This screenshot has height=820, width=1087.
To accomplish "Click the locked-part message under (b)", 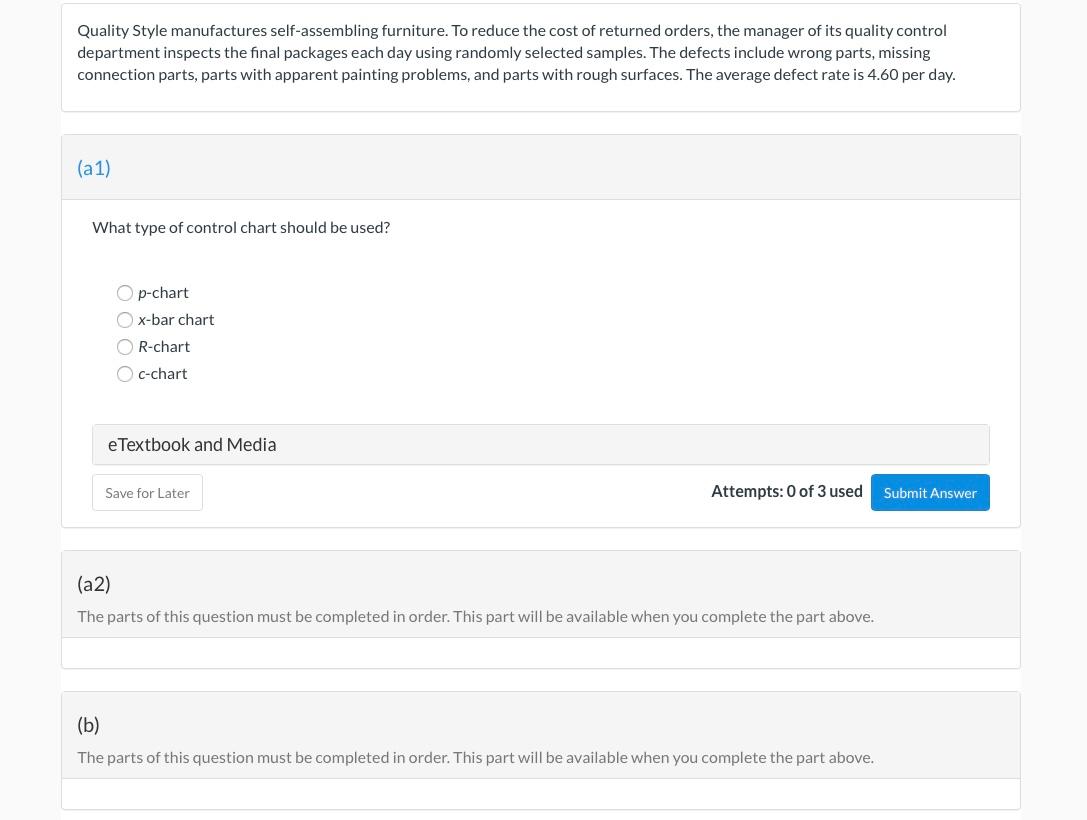I will point(475,758).
